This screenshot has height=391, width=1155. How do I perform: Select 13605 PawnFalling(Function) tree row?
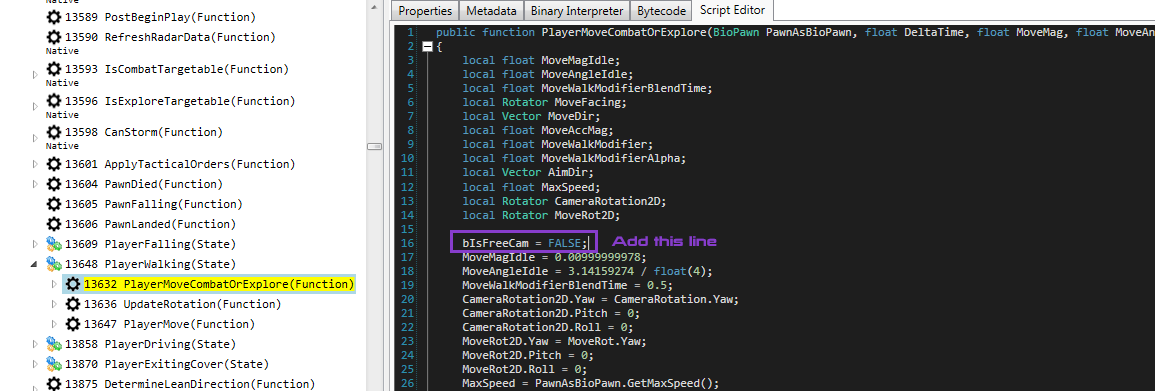click(x=153, y=204)
